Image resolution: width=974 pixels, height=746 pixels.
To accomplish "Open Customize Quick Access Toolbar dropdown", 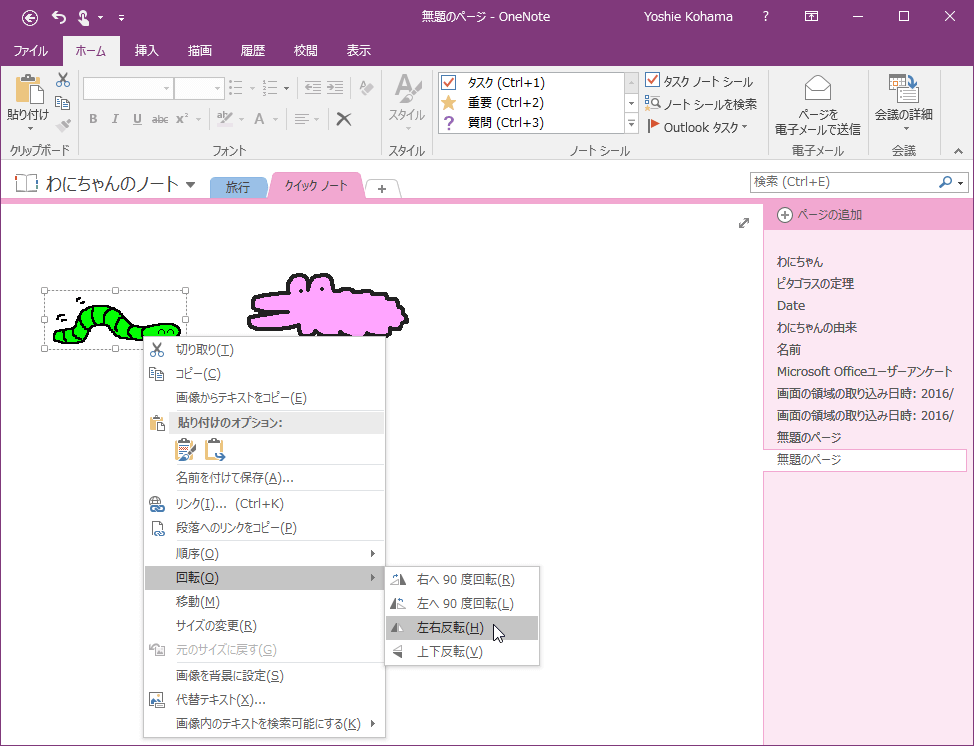I will tap(121, 18).
